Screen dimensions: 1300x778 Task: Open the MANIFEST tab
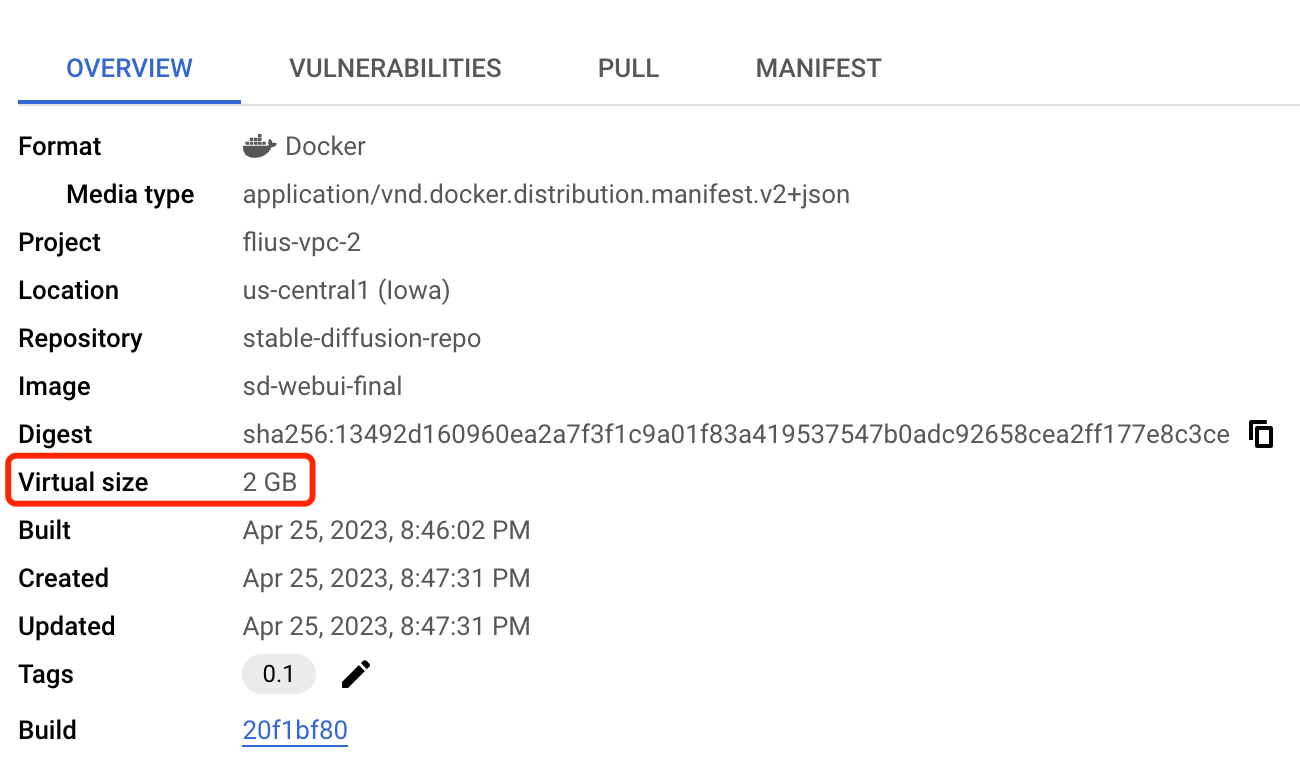[x=818, y=67]
